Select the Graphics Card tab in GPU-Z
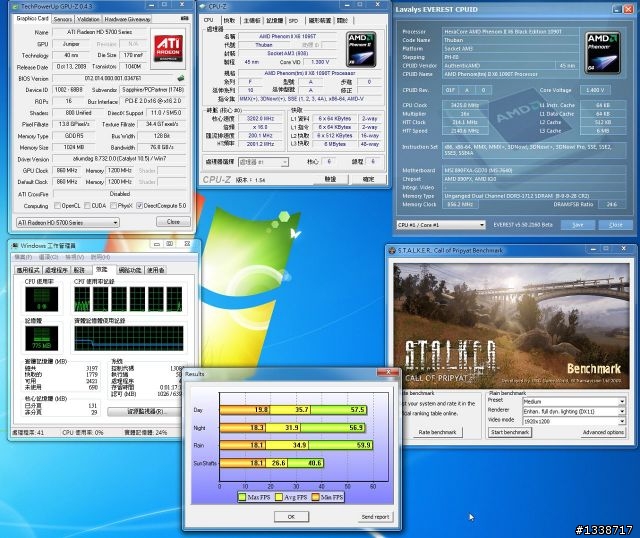 point(32,18)
